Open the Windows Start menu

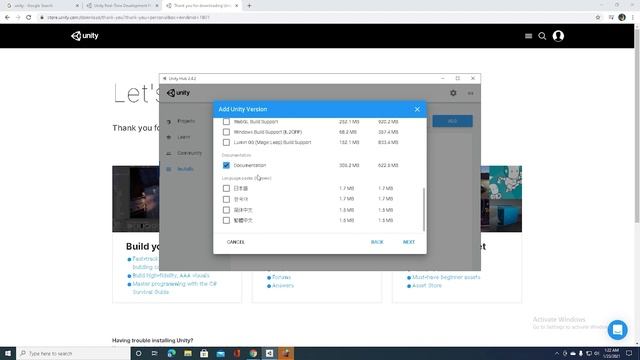click(8, 353)
